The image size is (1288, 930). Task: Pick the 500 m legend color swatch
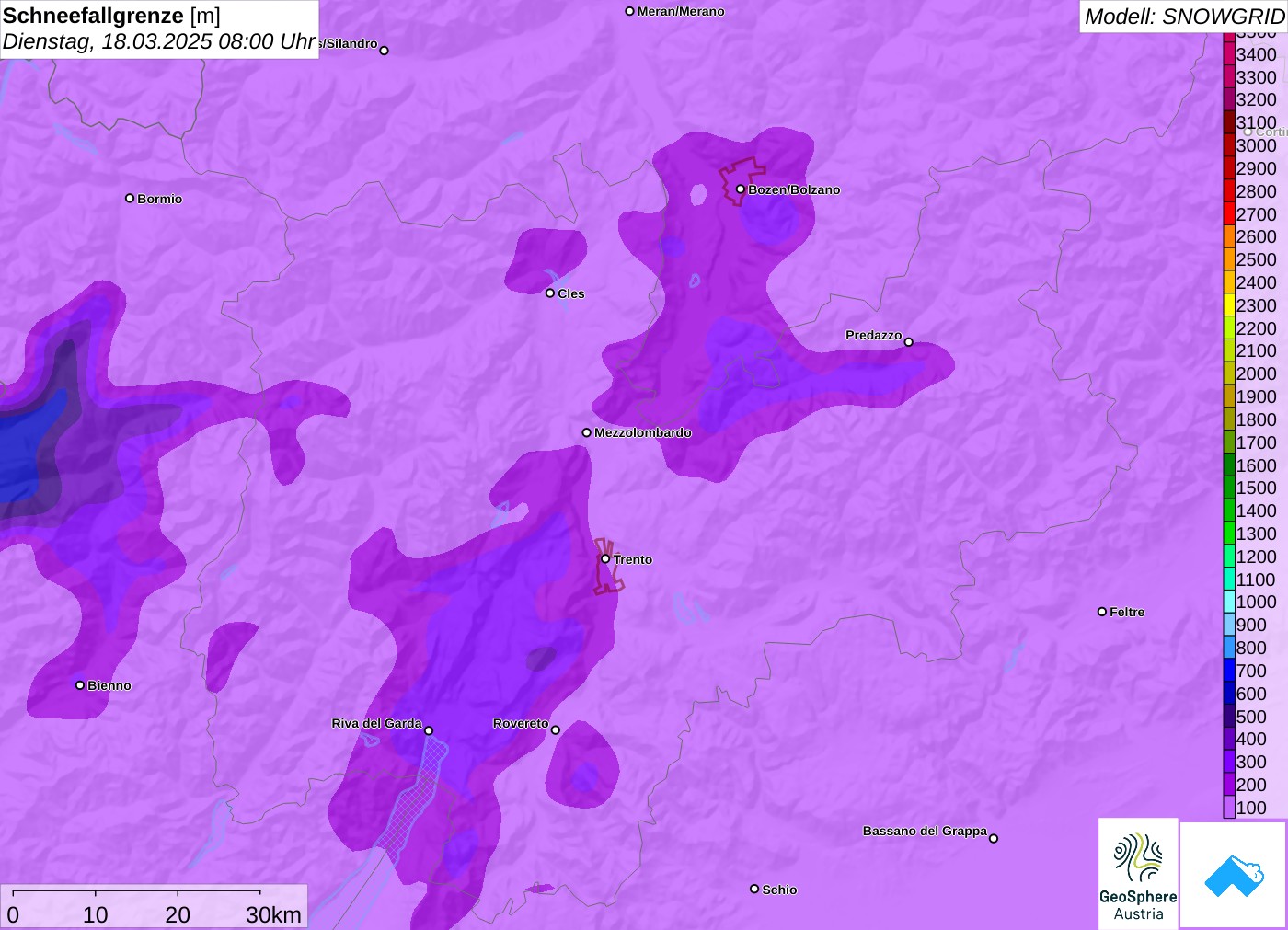tap(1229, 717)
